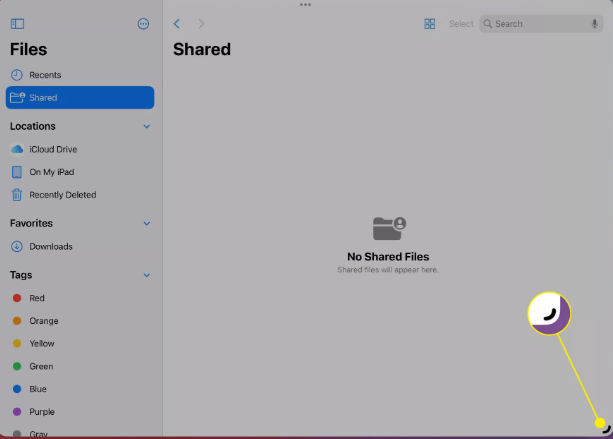Switch view with the grid icon
This screenshot has width=613, height=439.
coord(430,24)
